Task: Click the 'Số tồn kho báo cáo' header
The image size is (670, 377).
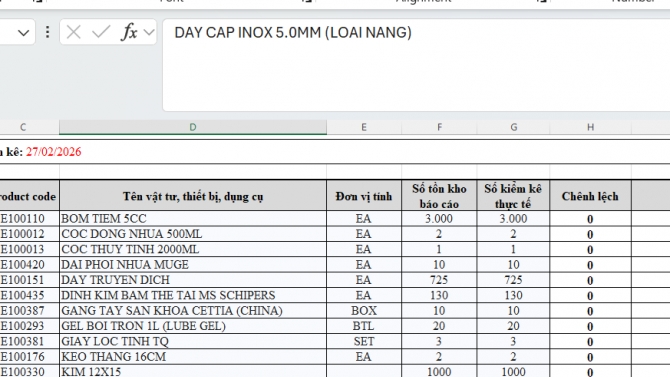Action: tap(439, 196)
